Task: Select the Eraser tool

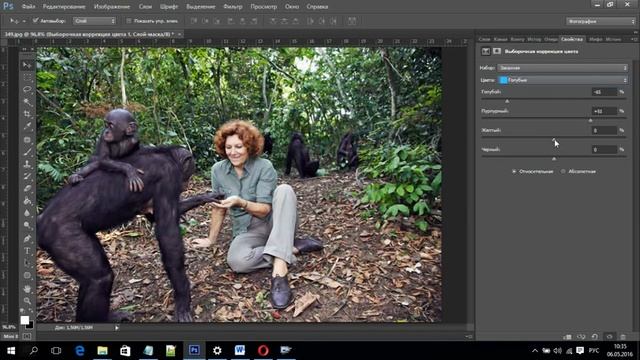Action: pos(27,188)
